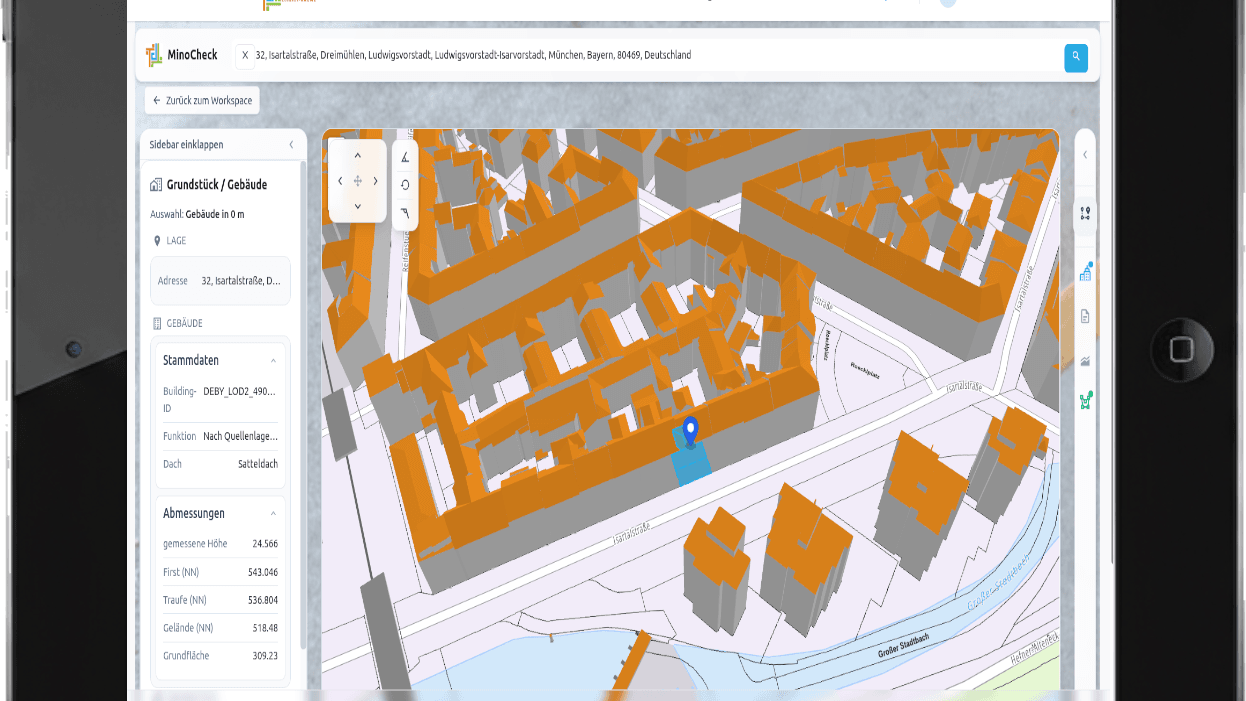The image size is (1246, 701).
Task: Collapse sidebar via Sidebar einklappen
Action: 221,145
